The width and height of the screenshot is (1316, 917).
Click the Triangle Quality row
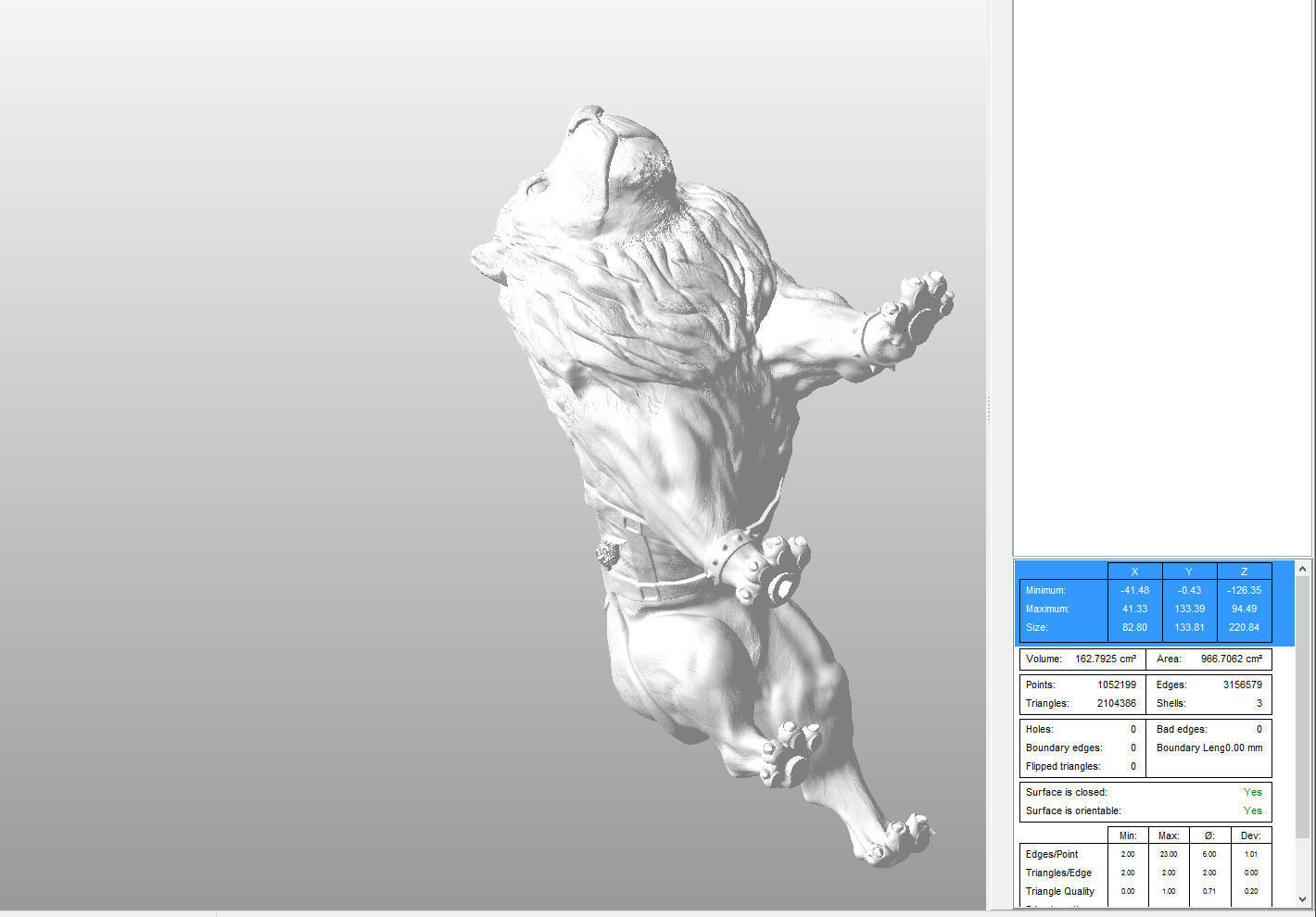pos(1060,891)
